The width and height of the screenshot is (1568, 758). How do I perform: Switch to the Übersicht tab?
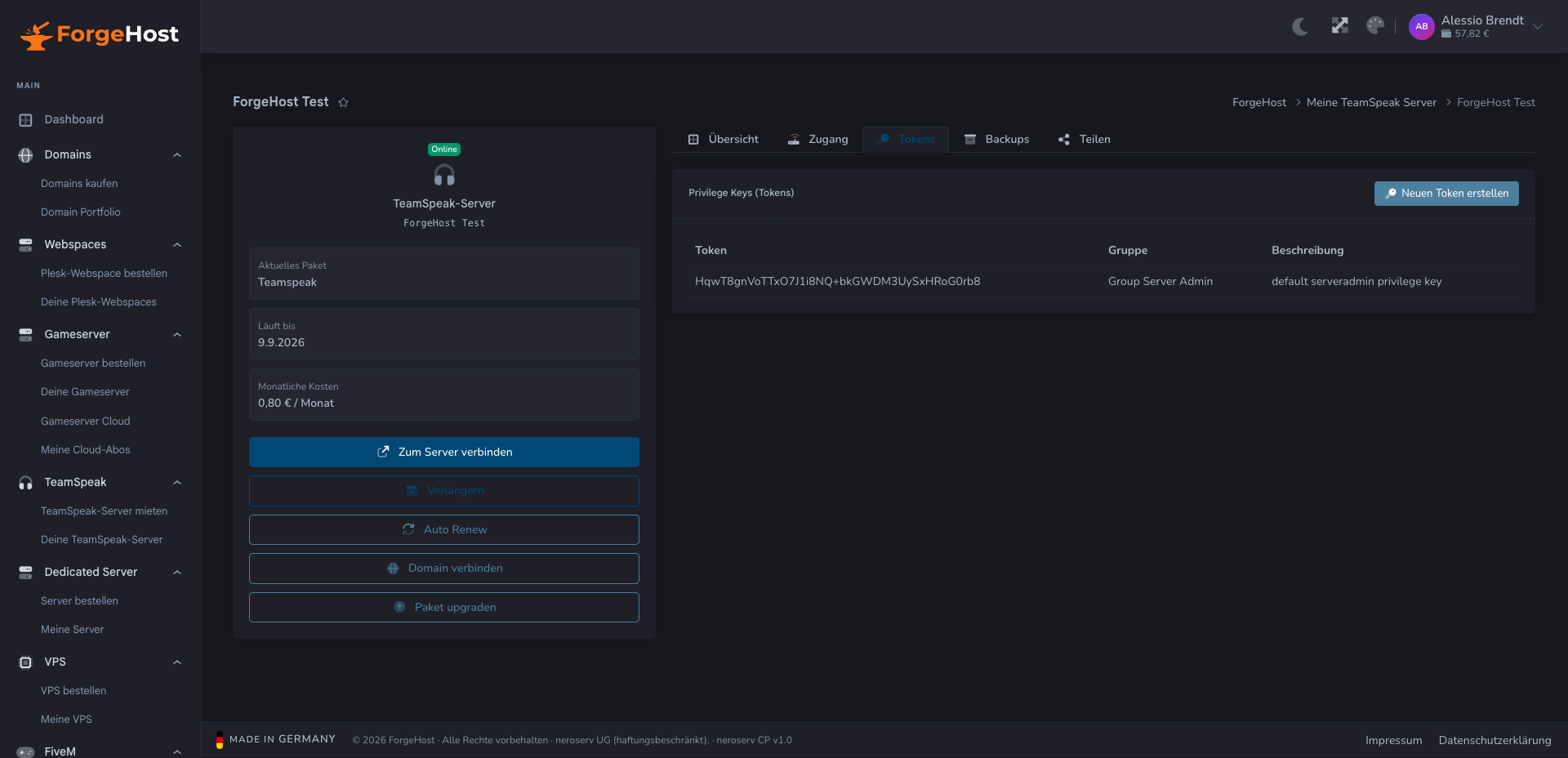point(723,140)
